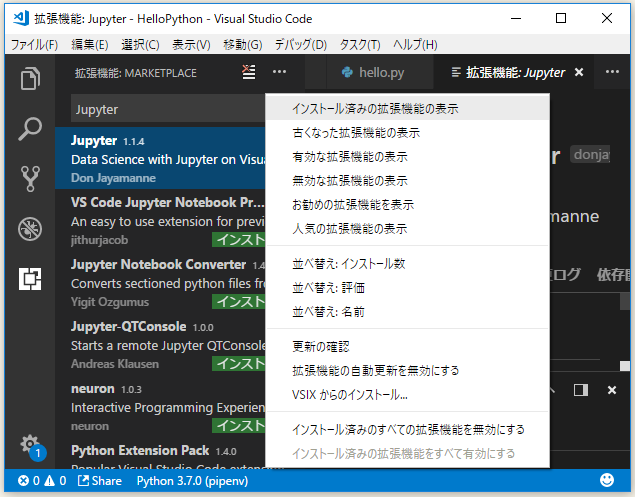
Task: Choose 有効な拡張機能の表示
Action: [x=407, y=157]
